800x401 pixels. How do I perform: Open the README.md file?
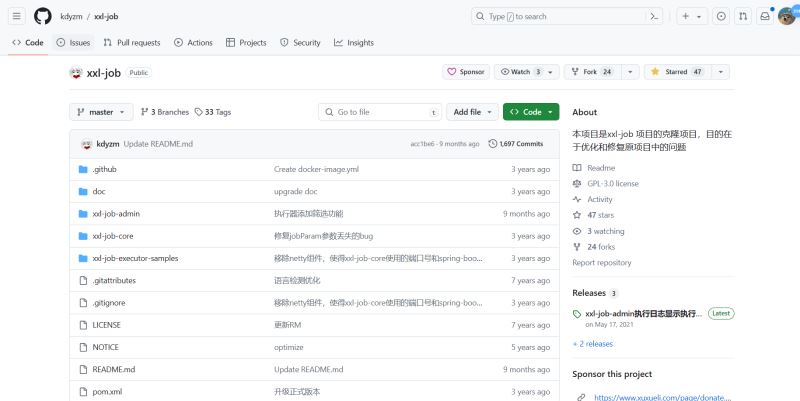114,369
